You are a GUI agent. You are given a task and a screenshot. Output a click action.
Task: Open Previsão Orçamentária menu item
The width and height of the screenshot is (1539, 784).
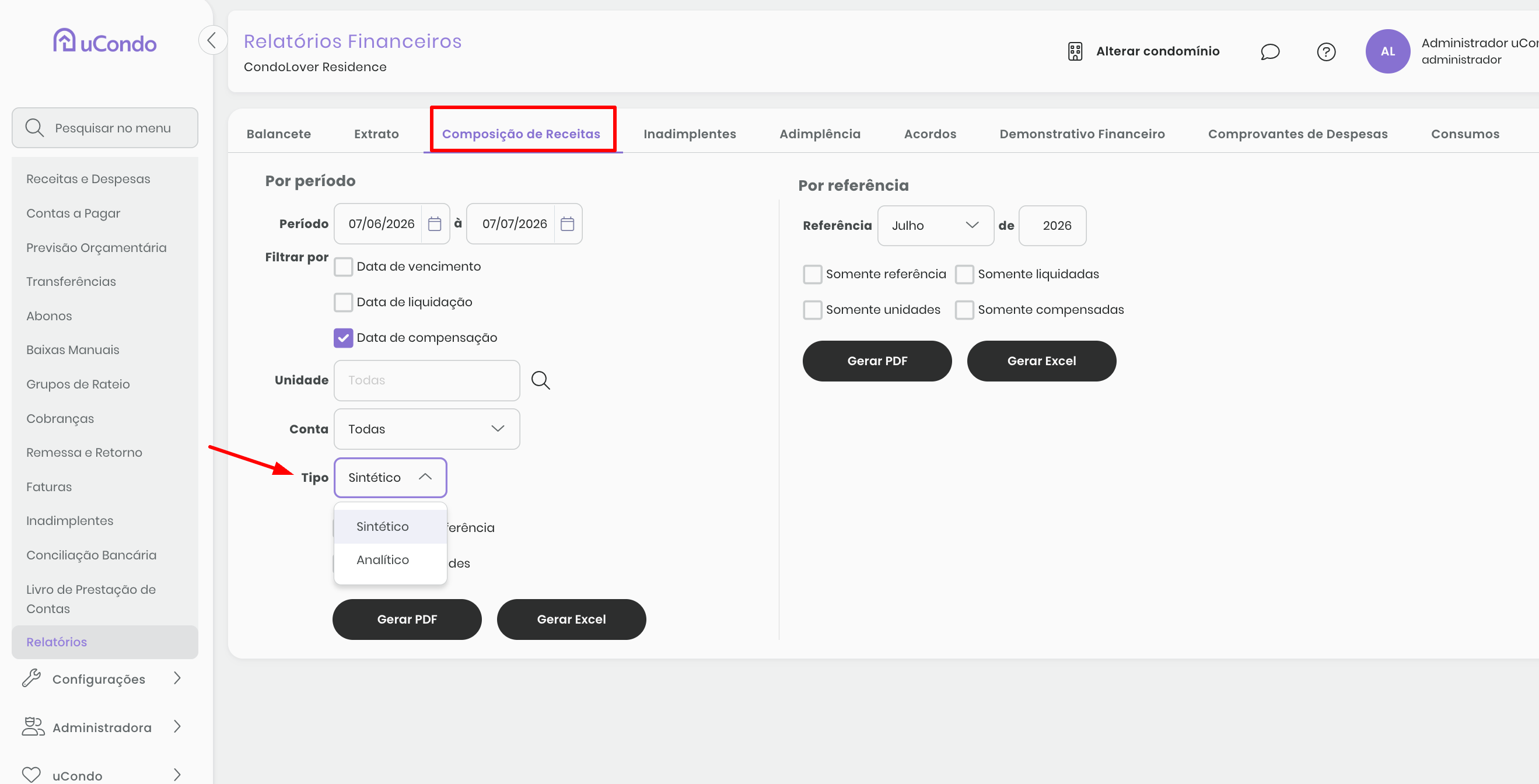[x=96, y=248]
